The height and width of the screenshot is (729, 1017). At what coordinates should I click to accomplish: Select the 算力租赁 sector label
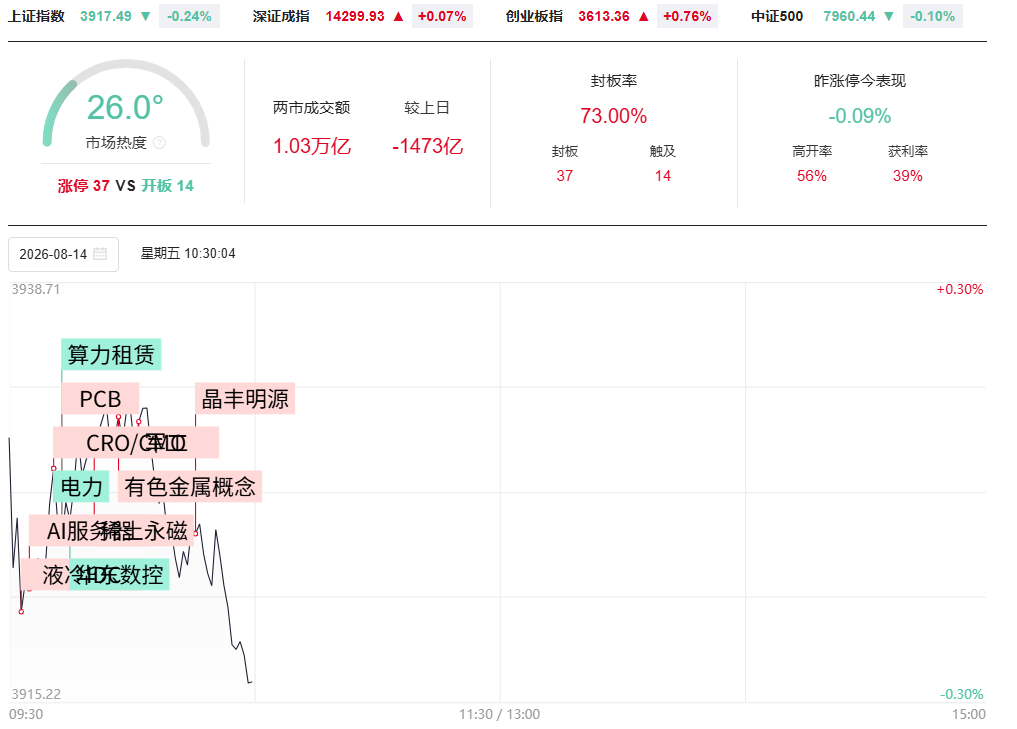click(111, 355)
